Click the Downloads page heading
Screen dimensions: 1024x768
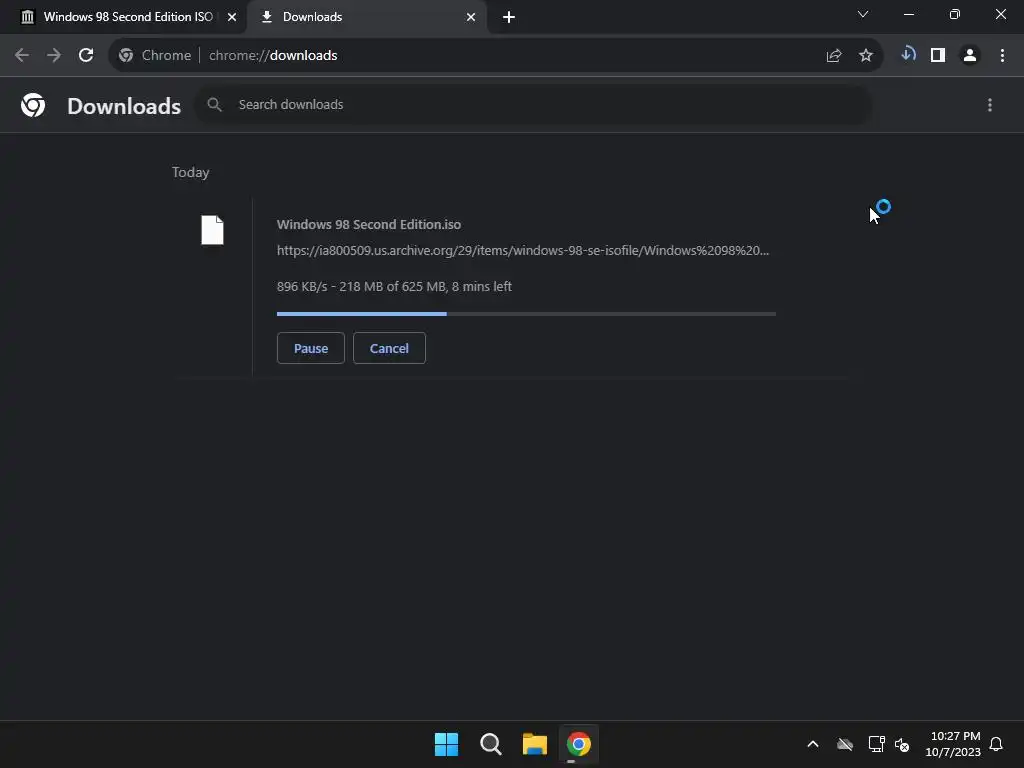point(124,106)
